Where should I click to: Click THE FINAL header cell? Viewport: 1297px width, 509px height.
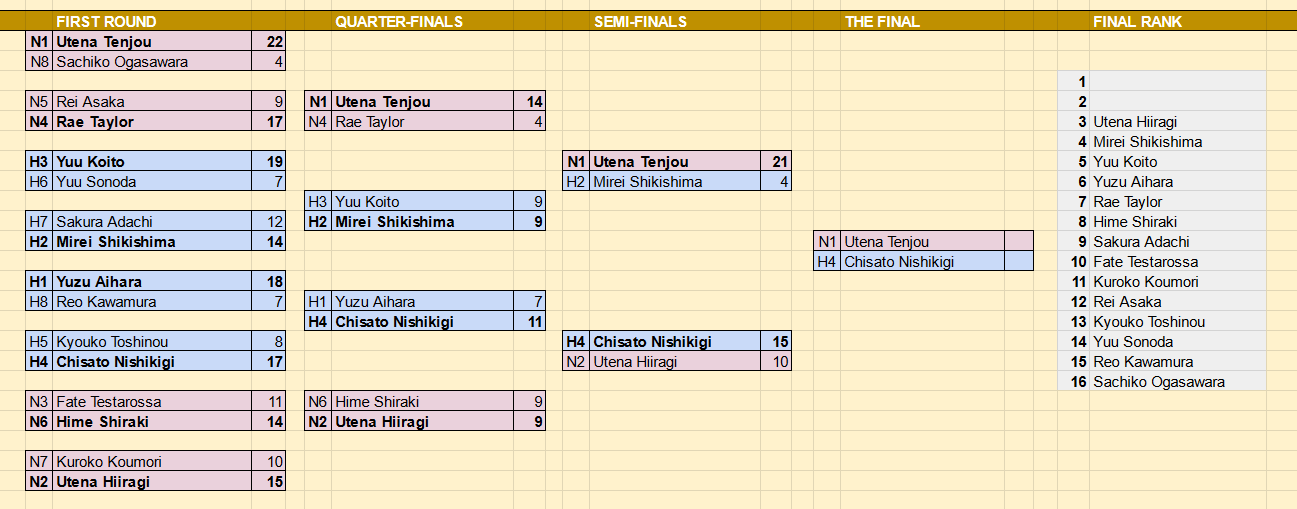882,21
